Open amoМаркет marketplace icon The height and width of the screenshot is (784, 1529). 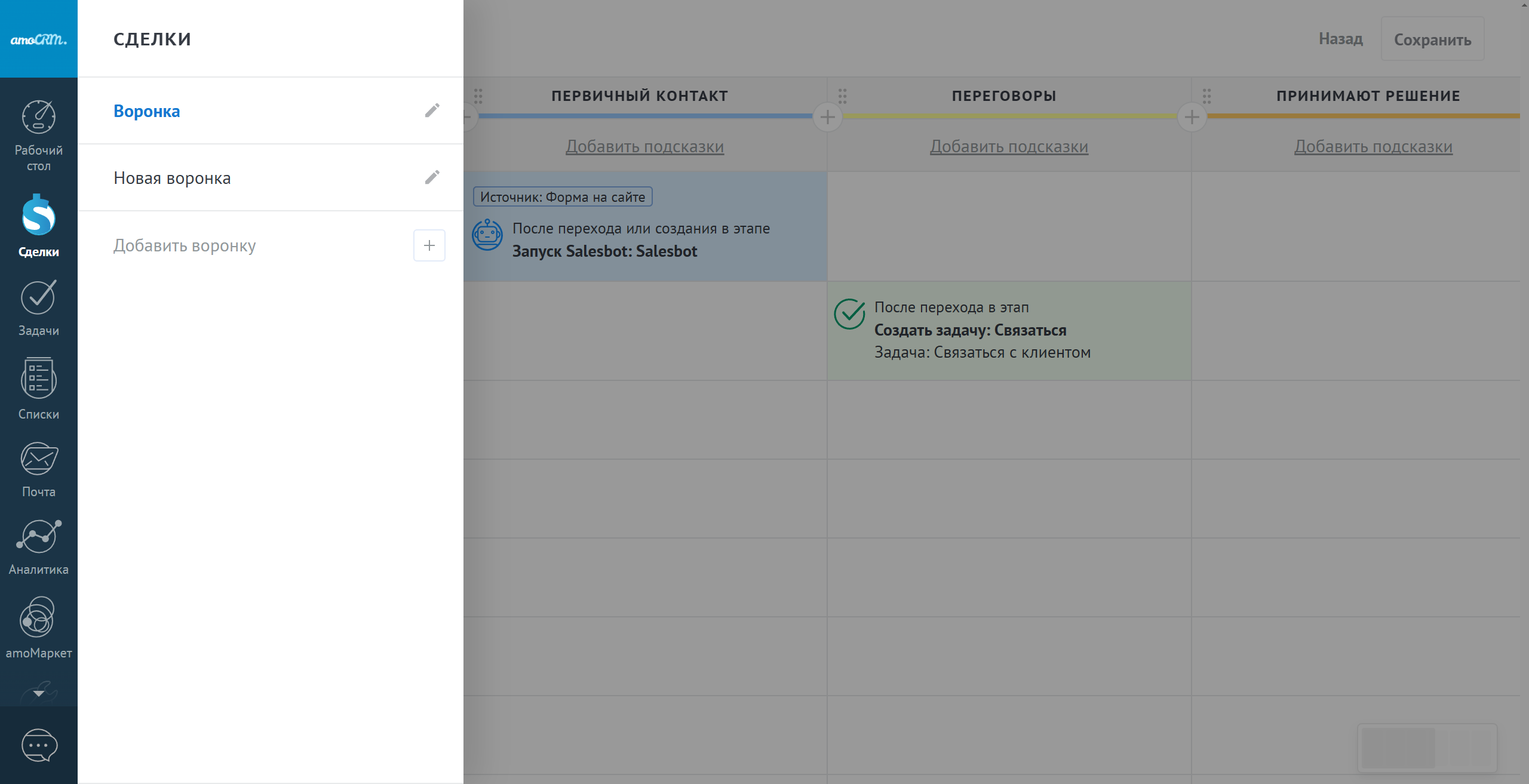(x=38, y=627)
